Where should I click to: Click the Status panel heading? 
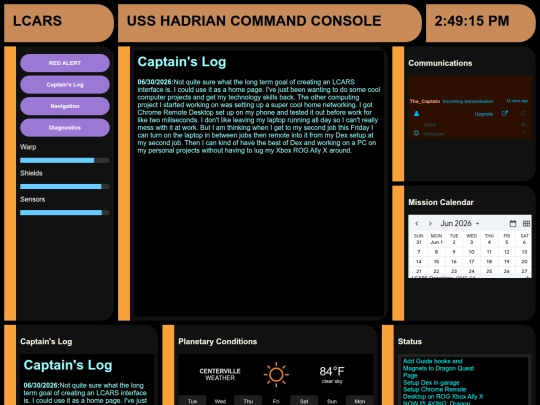410,341
